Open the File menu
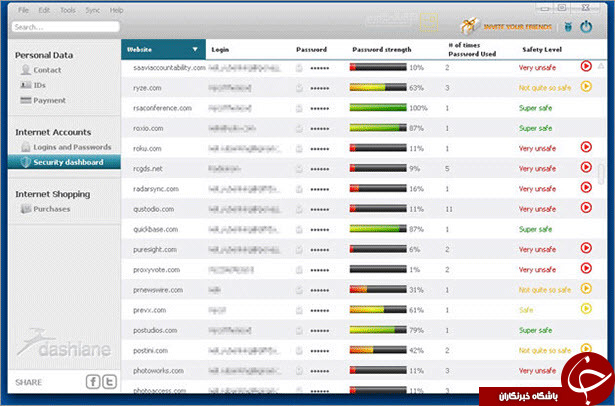 coord(23,10)
